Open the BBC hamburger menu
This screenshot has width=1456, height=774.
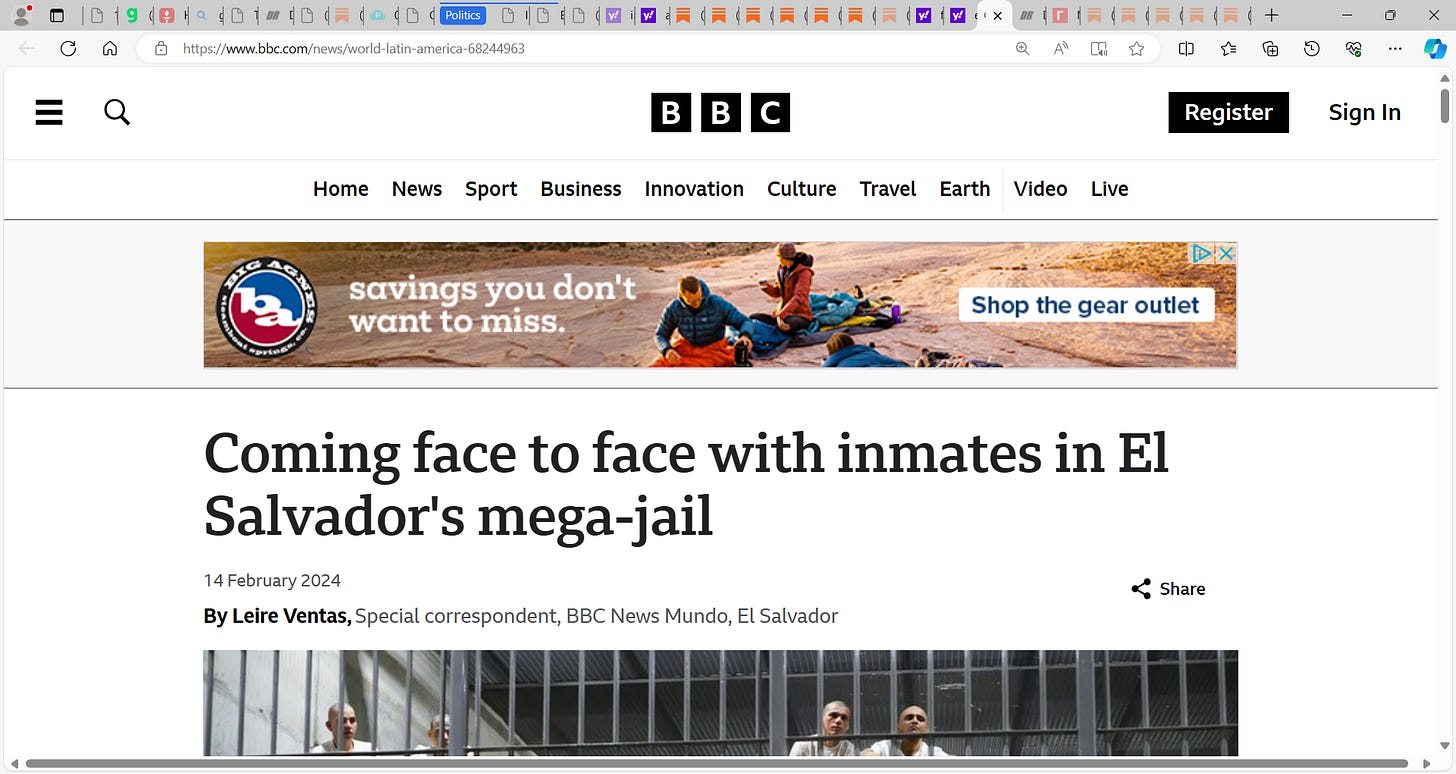coord(49,112)
